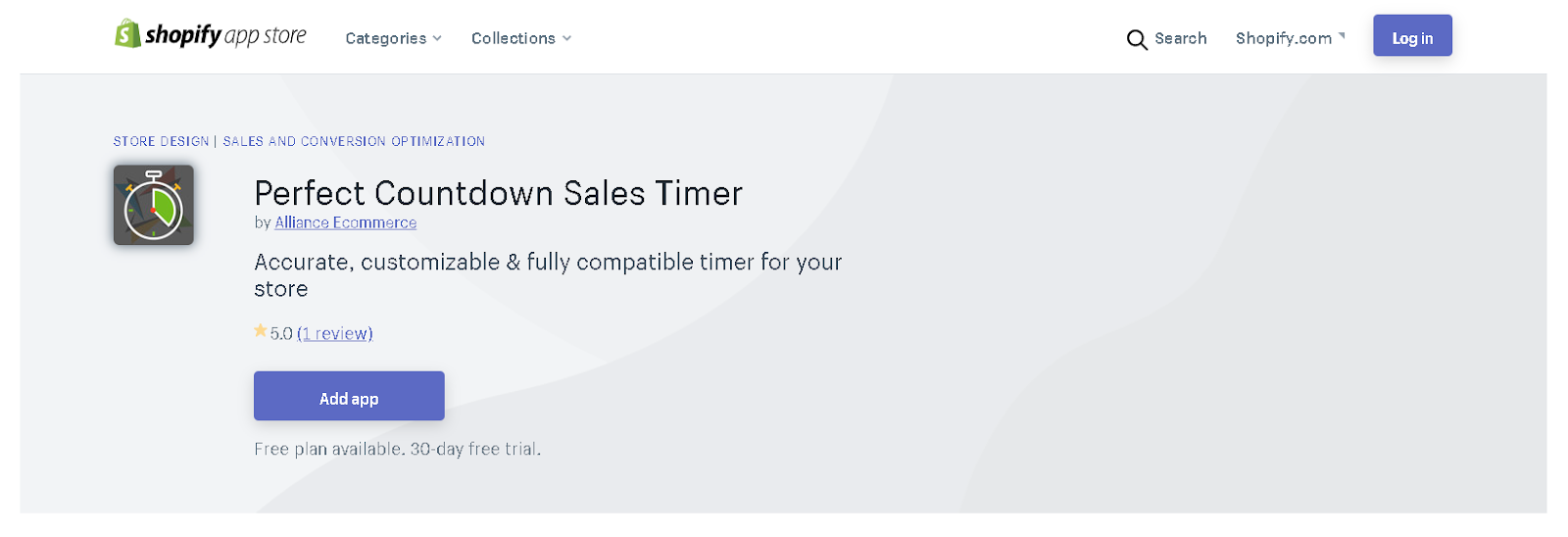Go to the Store Design category

[x=161, y=141]
